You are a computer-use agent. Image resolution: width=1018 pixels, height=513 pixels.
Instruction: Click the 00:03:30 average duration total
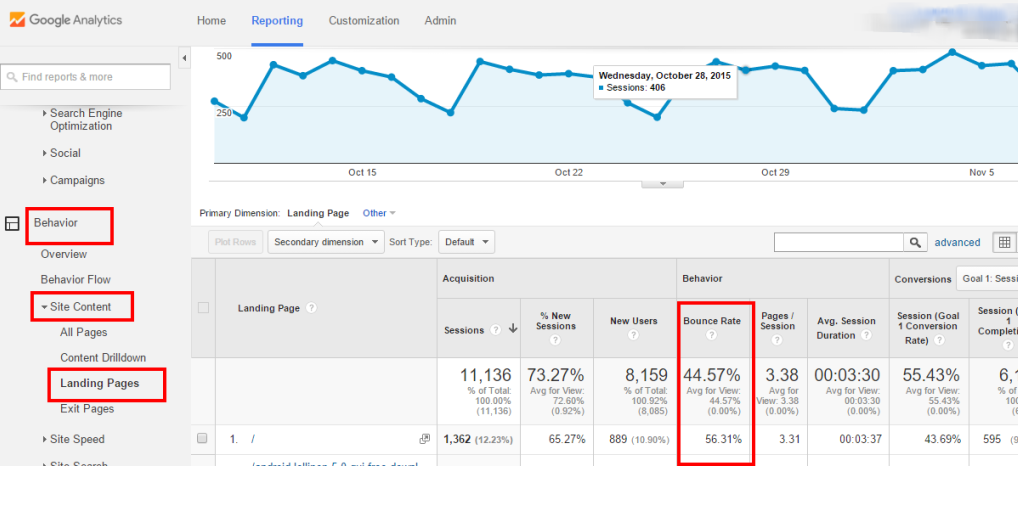(847, 375)
